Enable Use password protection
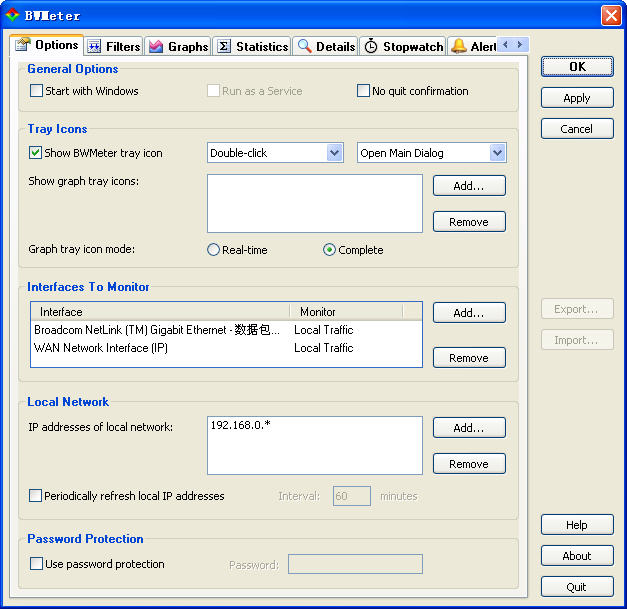Viewport: 627px width, 609px height. coord(37,564)
